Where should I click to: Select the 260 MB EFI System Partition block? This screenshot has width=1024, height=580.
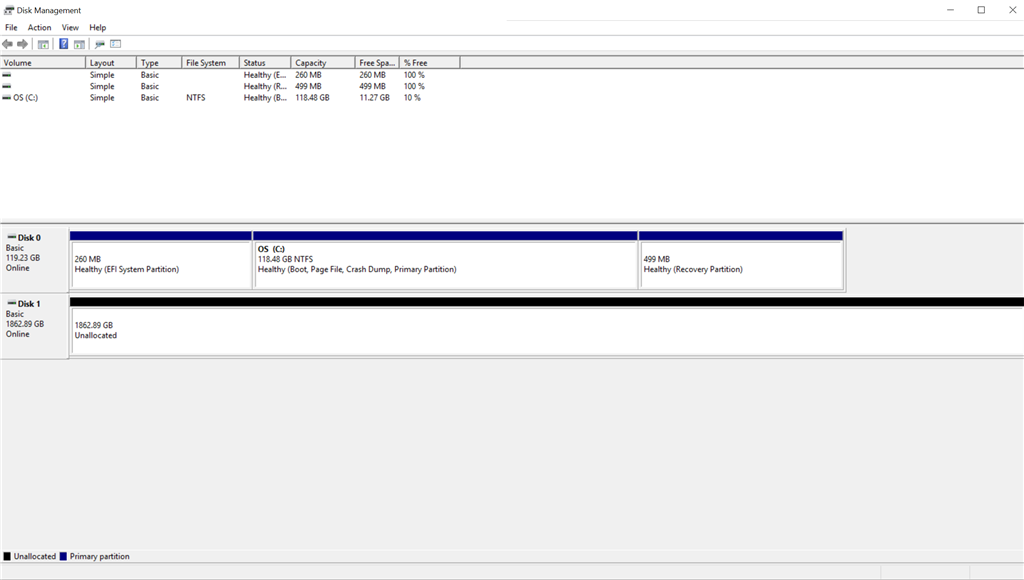(161, 260)
